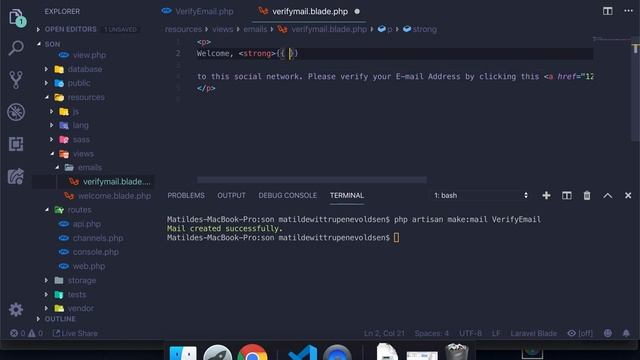Switch to the PROBLEMS panel tab
This screenshot has height=360, width=640.
click(186, 196)
